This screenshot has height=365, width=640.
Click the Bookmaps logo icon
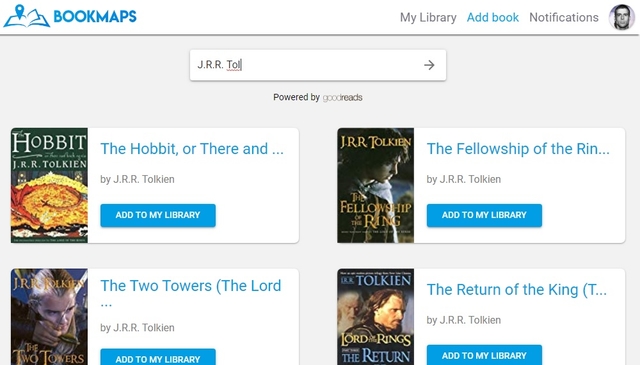click(27, 16)
